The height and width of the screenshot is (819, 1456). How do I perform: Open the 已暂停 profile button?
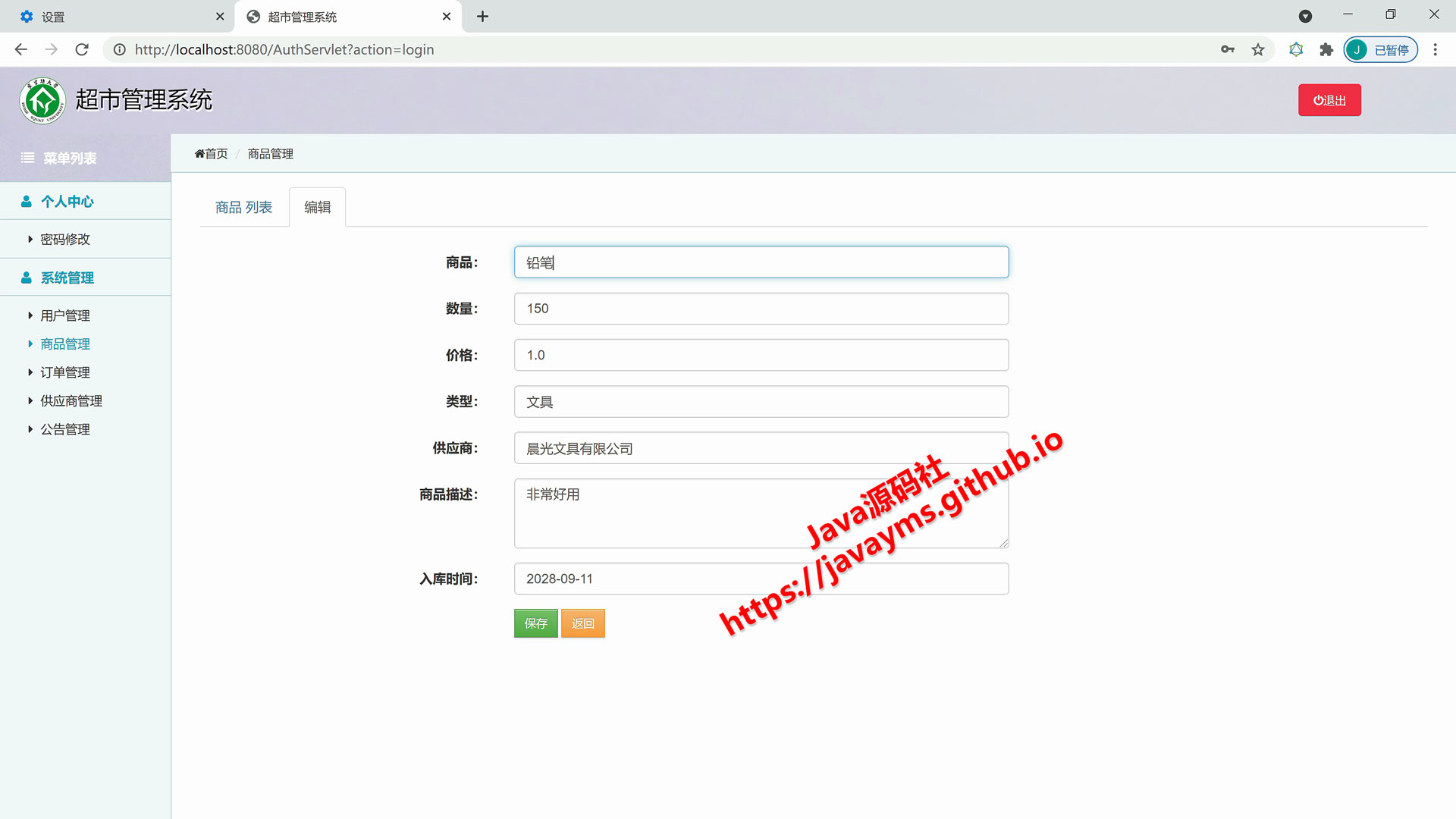click(1380, 49)
